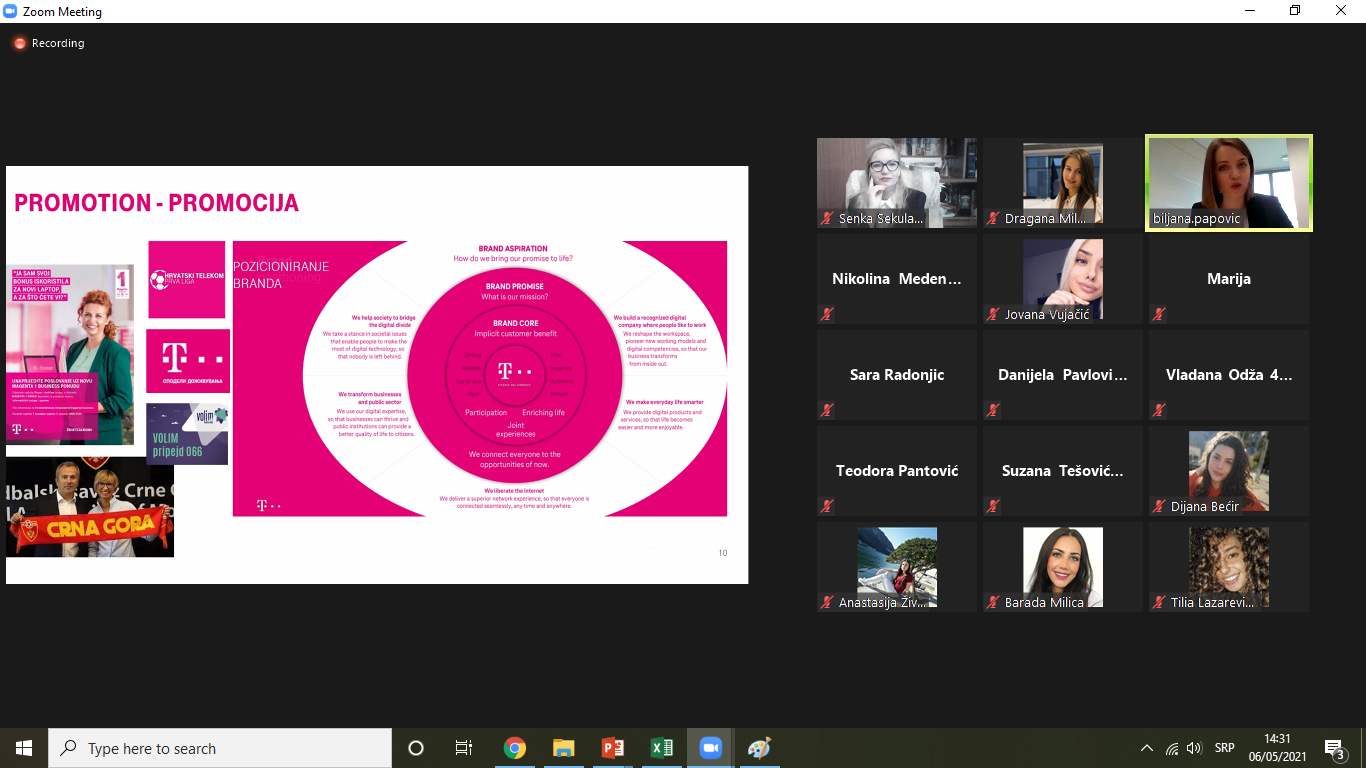
Task: Click the Sara Radonjic participant tile
Action: point(897,375)
